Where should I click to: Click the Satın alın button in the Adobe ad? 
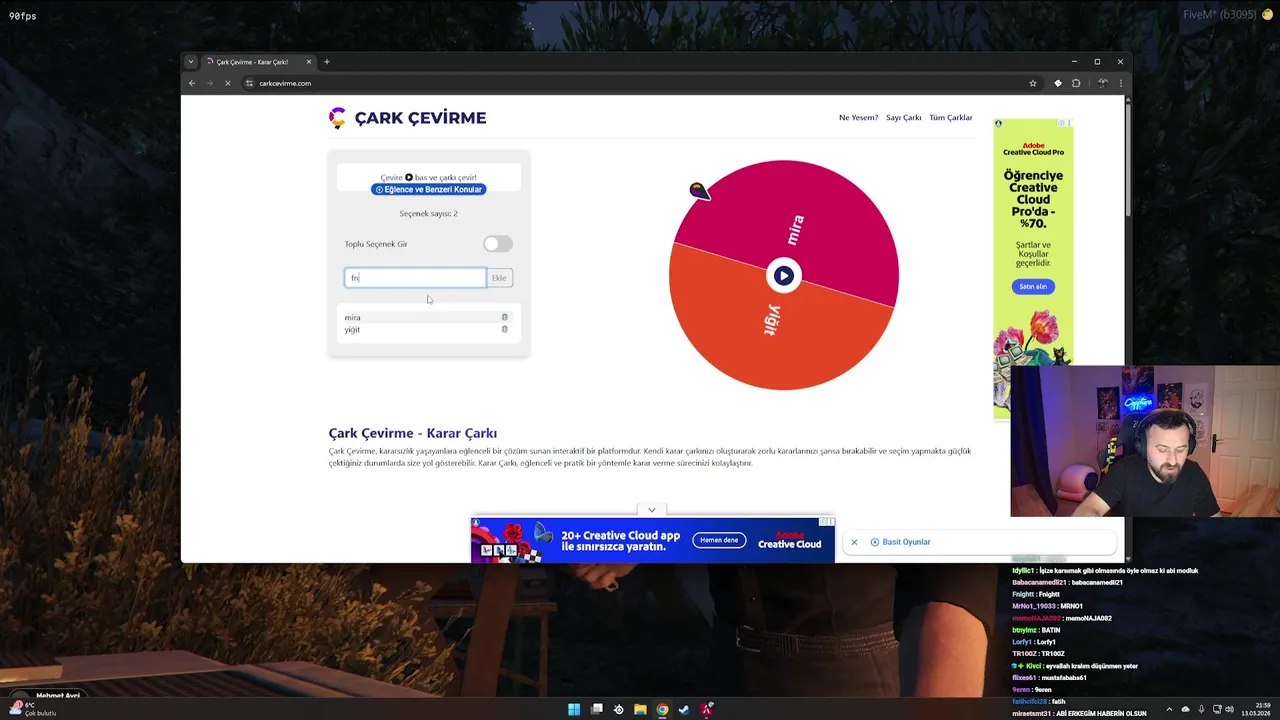click(x=1033, y=287)
